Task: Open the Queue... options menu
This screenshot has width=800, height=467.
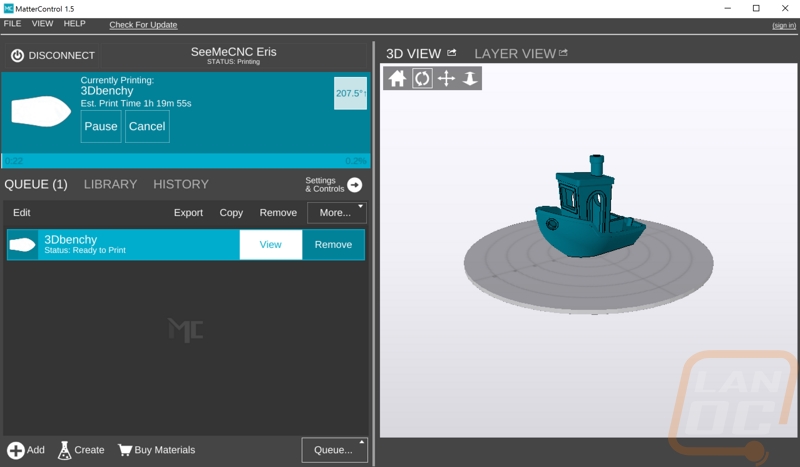Action: (x=334, y=450)
